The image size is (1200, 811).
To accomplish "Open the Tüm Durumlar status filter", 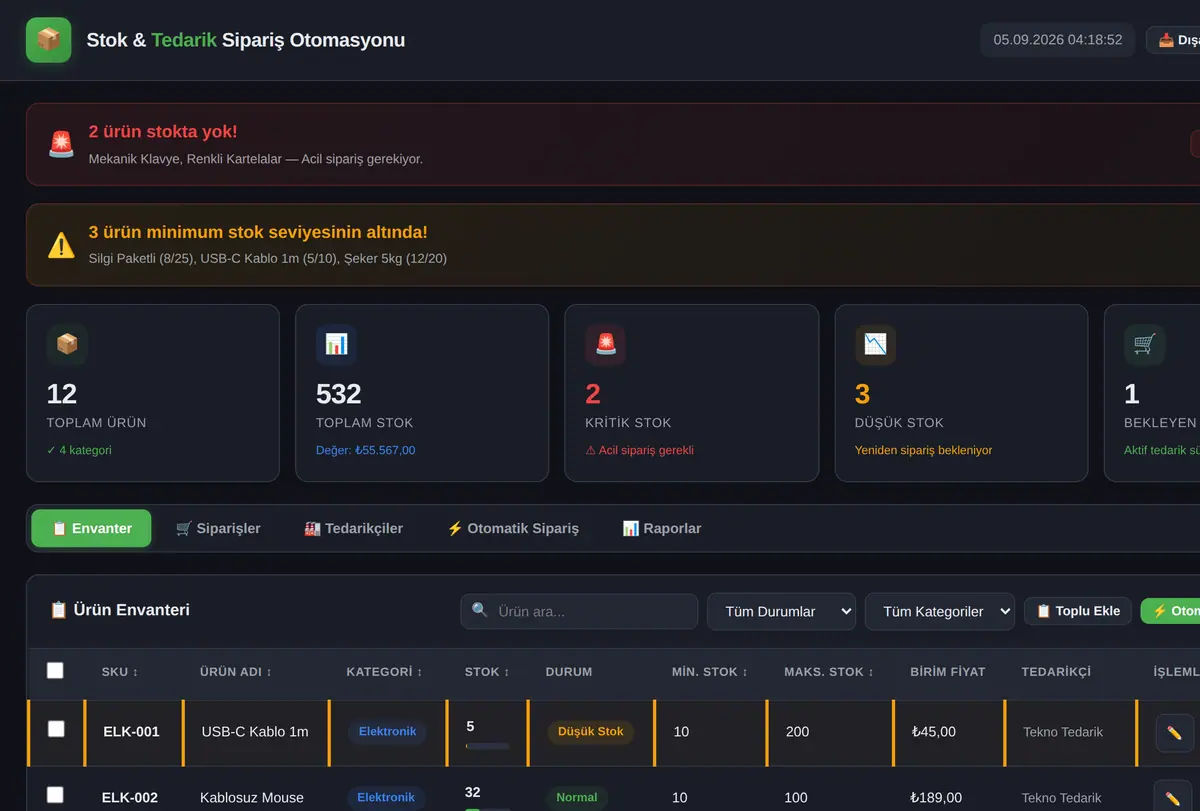I will pos(781,611).
